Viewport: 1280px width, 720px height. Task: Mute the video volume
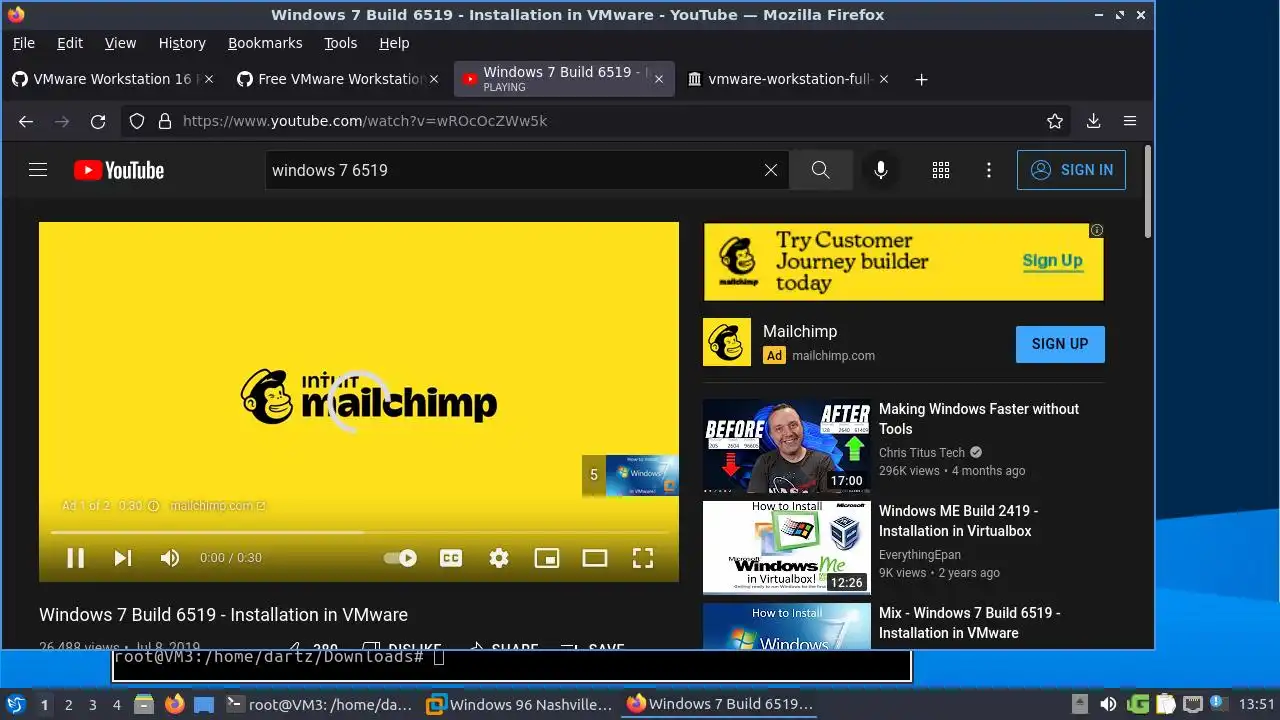(x=170, y=558)
